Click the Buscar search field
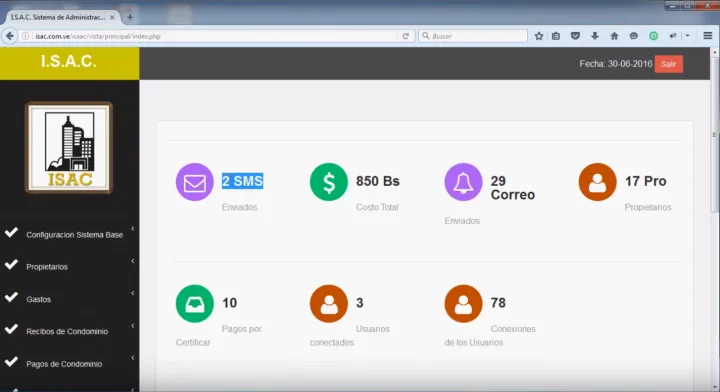Screen dimensions: 720x392 (x=473, y=36)
